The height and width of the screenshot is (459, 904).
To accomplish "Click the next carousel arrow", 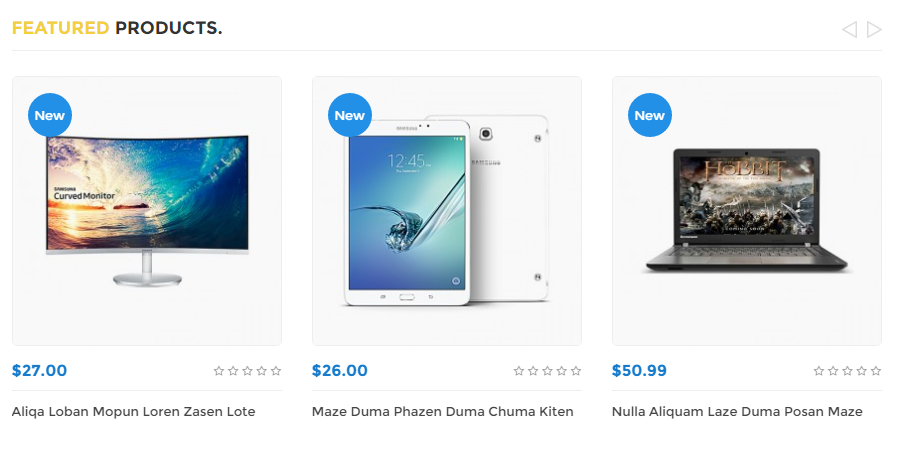I will click(x=874, y=29).
